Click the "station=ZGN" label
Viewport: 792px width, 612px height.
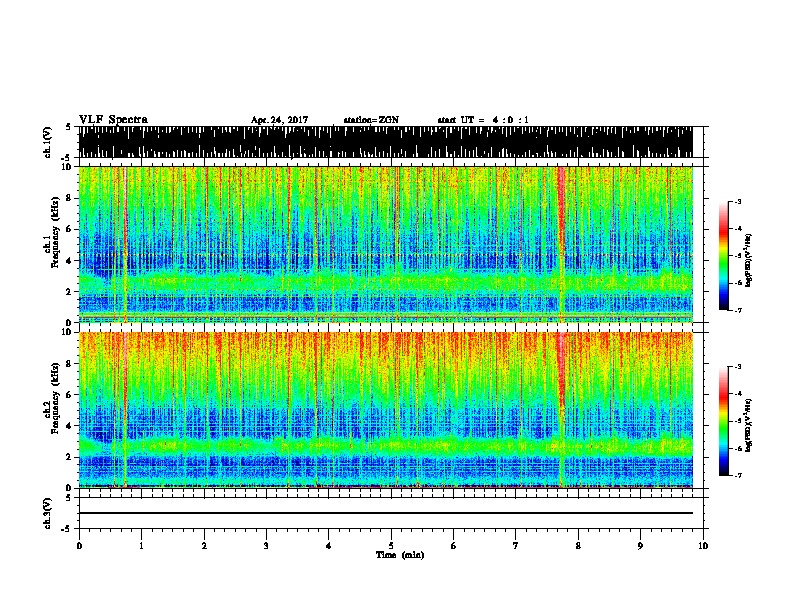click(371, 120)
